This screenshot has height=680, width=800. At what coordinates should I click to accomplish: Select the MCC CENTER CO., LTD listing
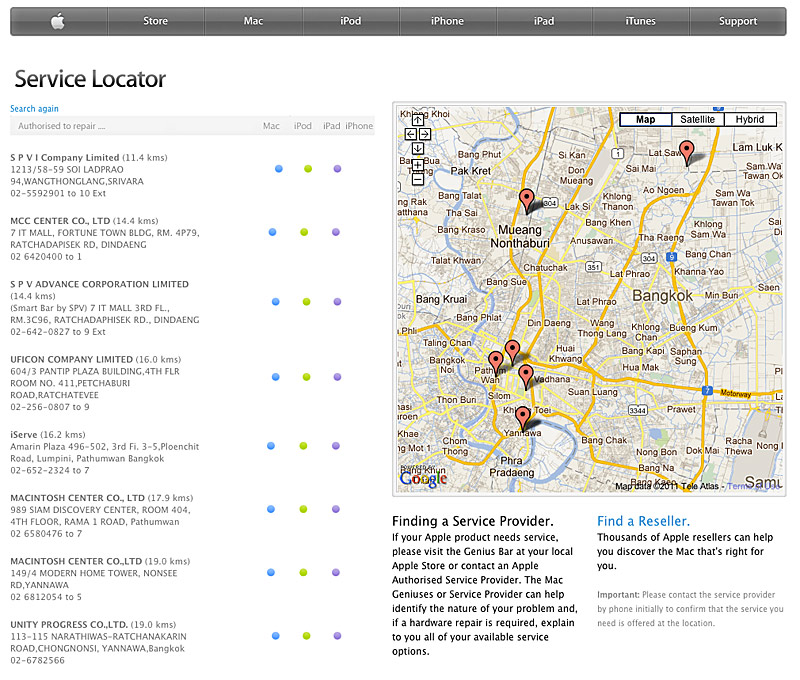tap(105, 239)
